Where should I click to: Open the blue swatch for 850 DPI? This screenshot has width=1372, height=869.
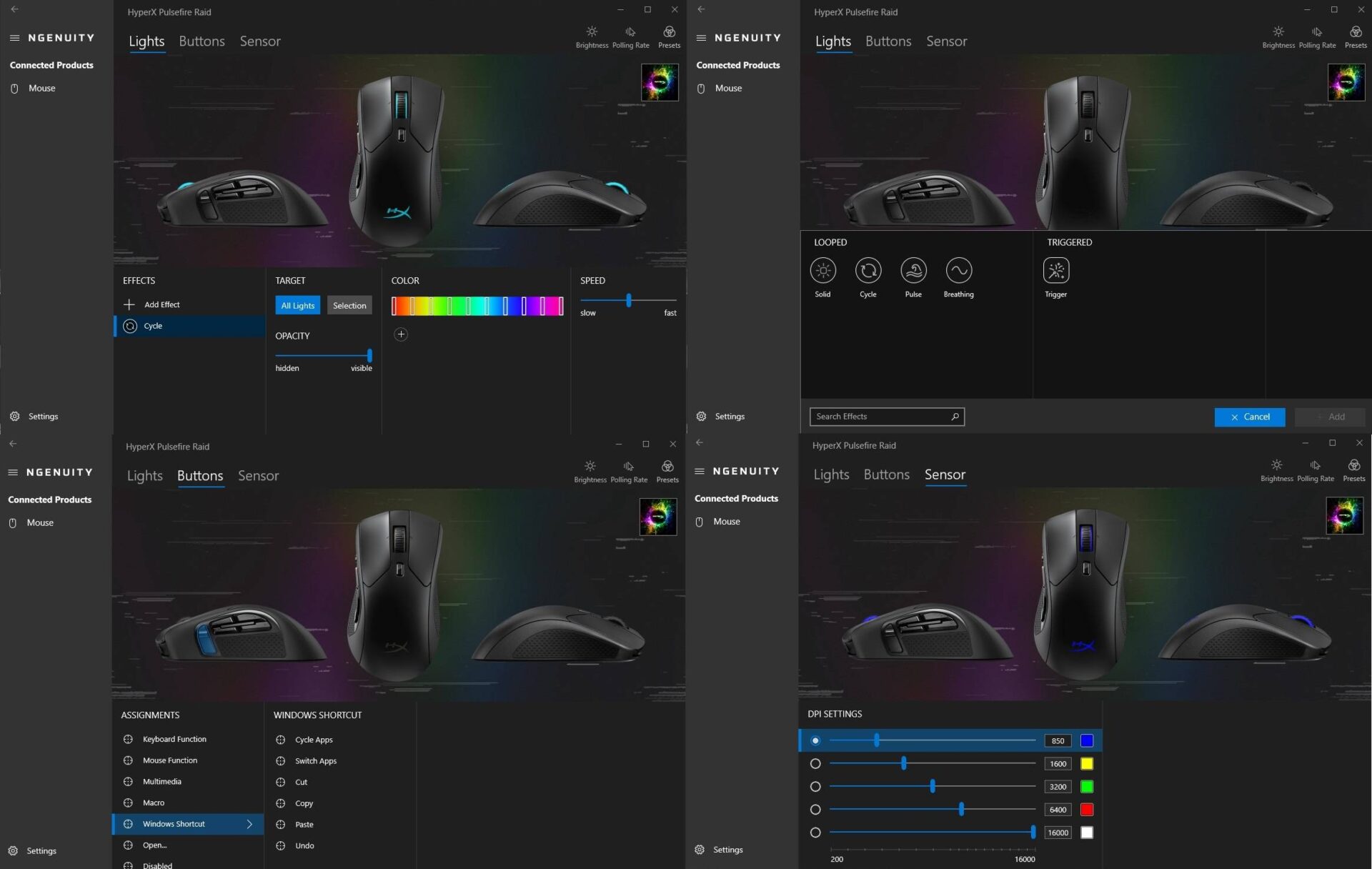(x=1087, y=741)
